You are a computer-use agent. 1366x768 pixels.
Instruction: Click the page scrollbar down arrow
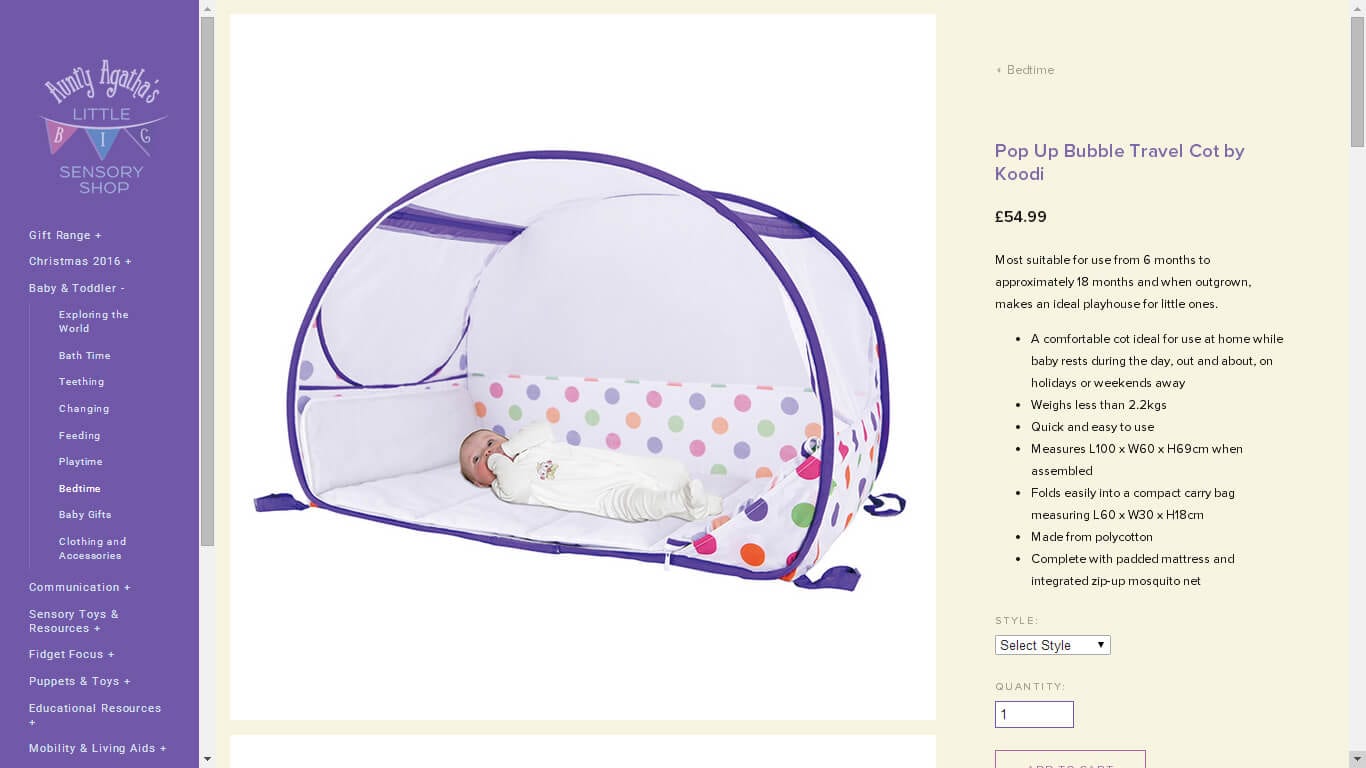coord(1357,759)
